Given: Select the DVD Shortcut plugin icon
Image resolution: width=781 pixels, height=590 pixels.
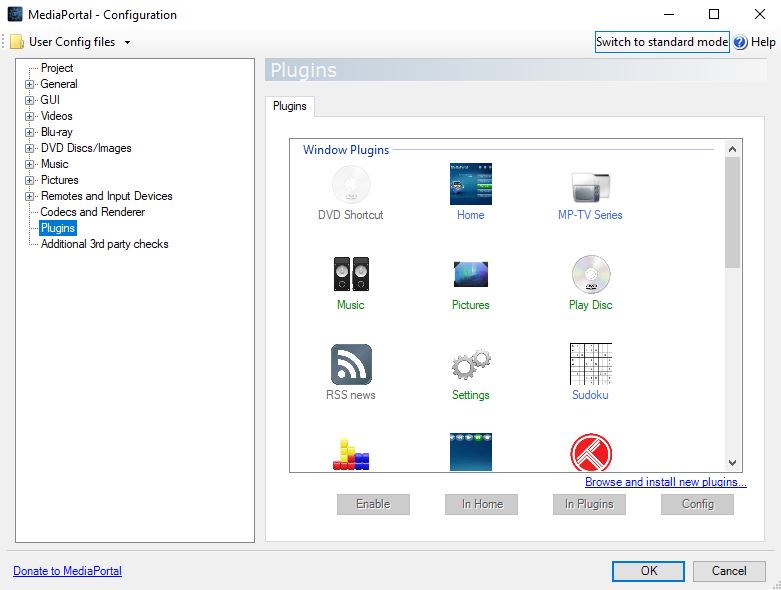Looking at the screenshot, I should 350,185.
